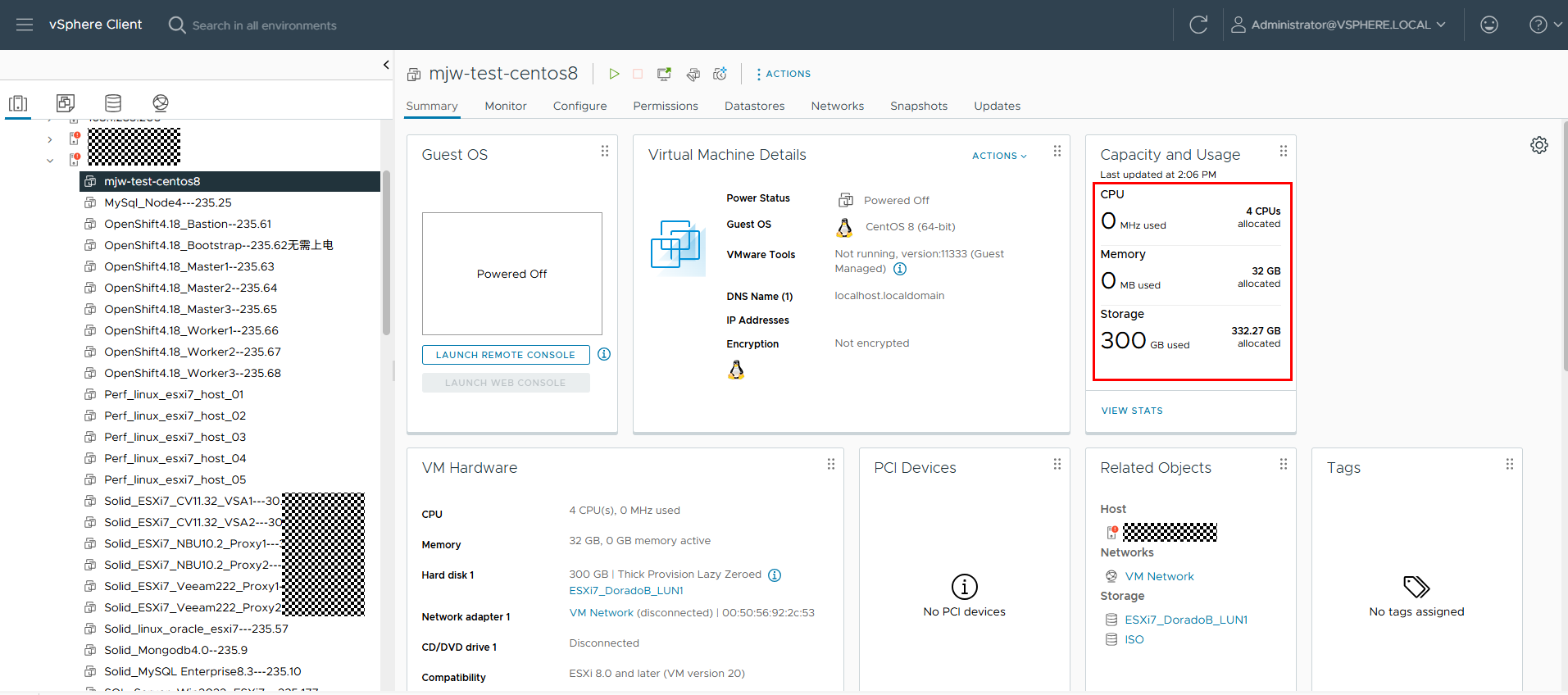1568x695 pixels.
Task: Collapse the left navigation pane
Action: tap(386, 65)
